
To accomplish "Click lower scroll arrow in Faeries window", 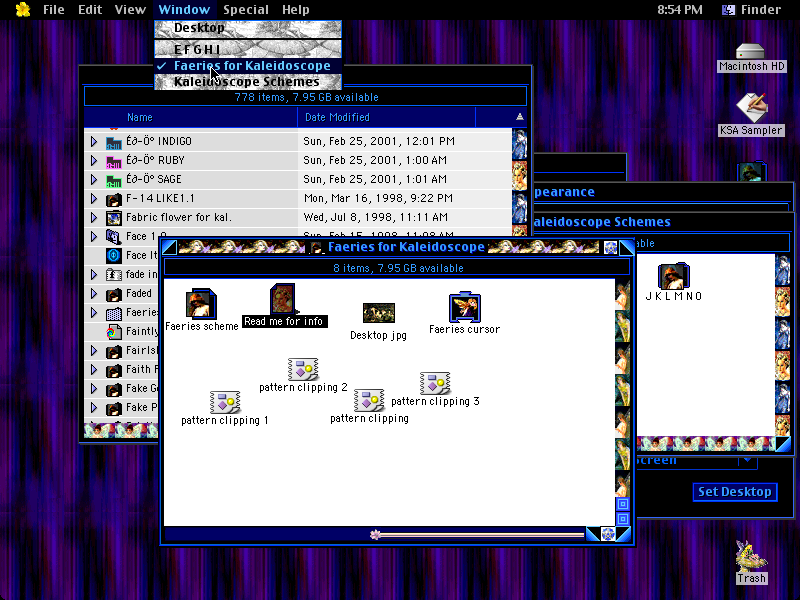I will click(x=623, y=519).
